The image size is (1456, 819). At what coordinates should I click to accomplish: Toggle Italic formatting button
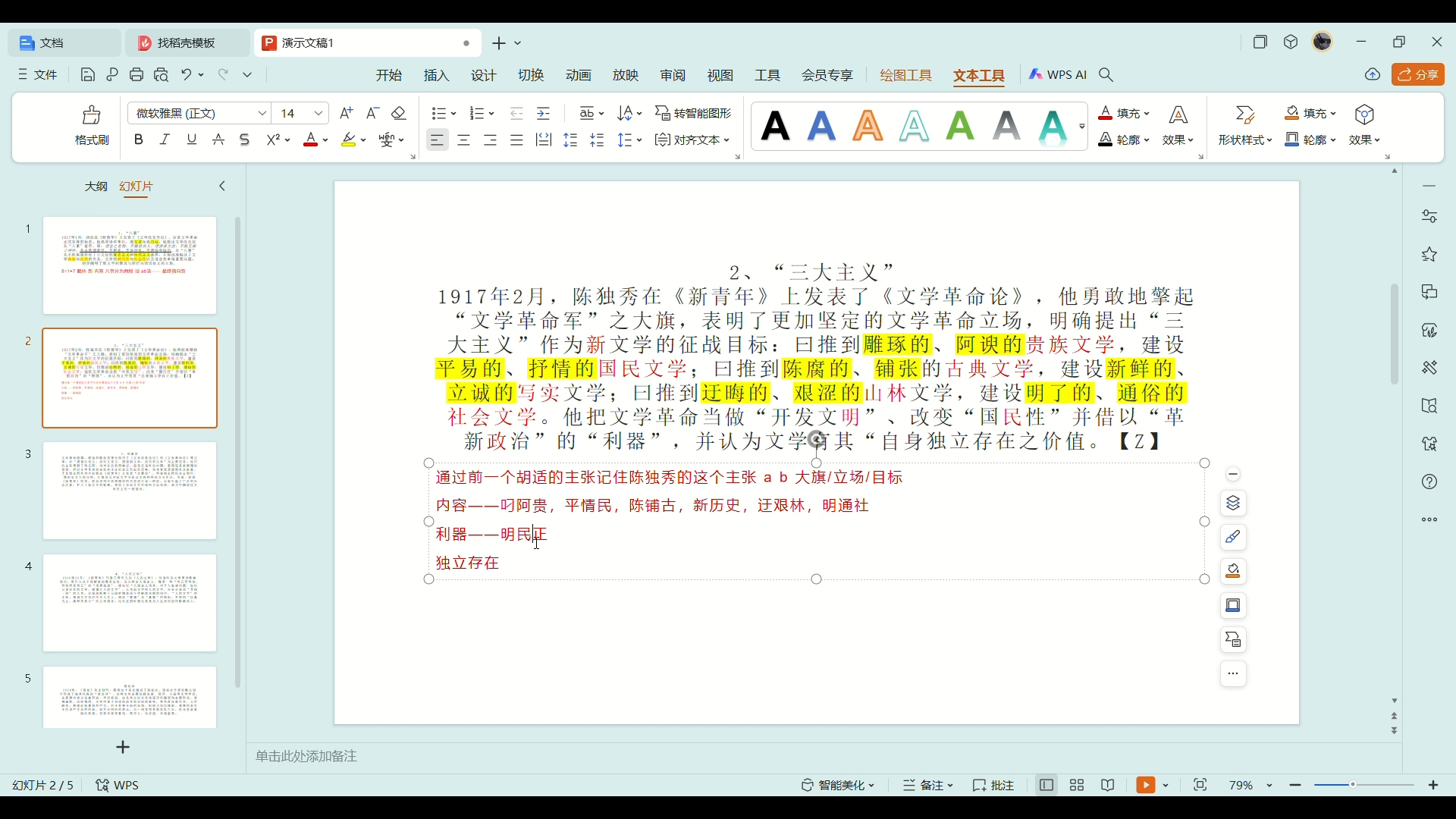tap(164, 140)
